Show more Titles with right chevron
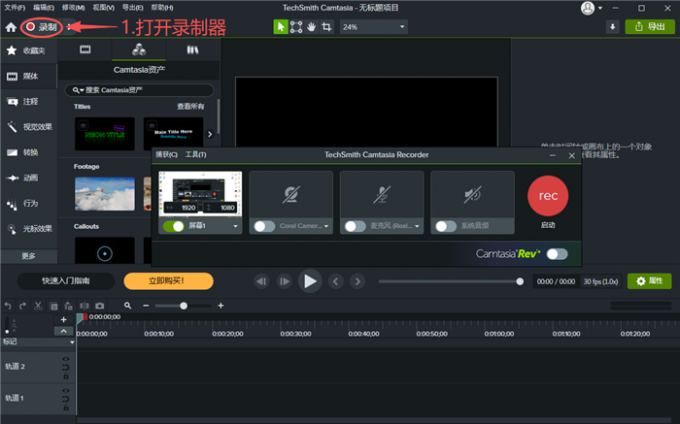The height and width of the screenshot is (424, 680). (210, 134)
